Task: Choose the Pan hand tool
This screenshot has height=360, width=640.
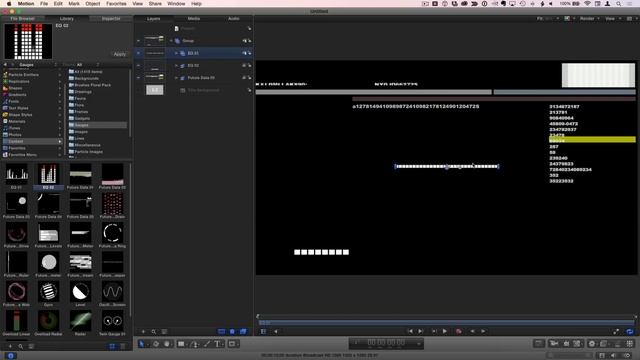Action: coord(167,344)
